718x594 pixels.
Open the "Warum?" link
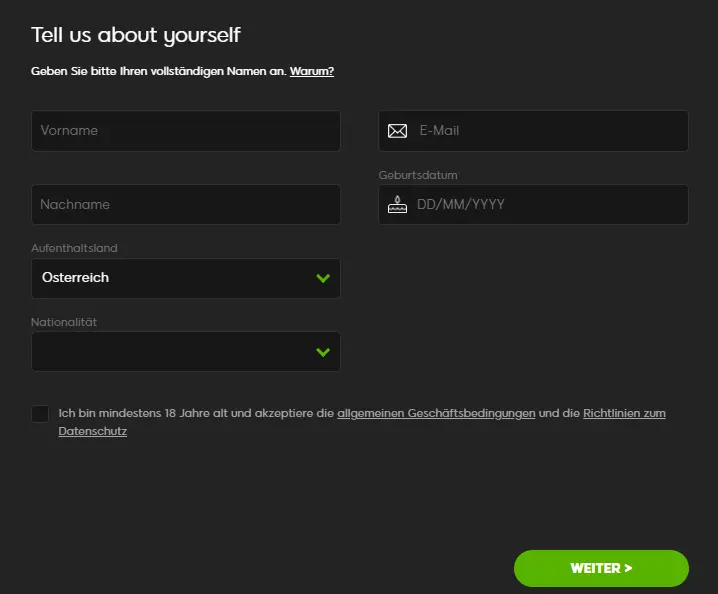[312, 71]
